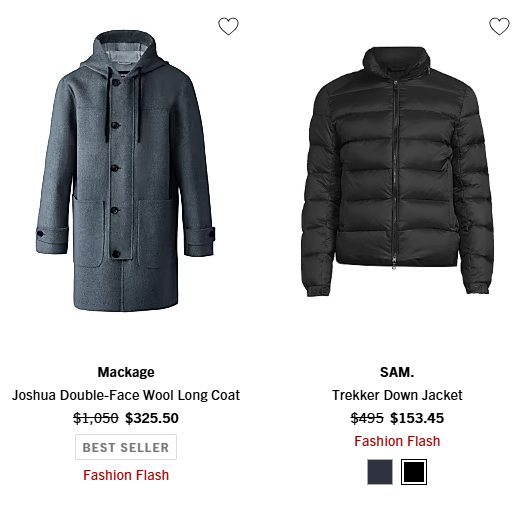The image size is (525, 525).
Task: Click the hood of the gray wool coat
Action: click(125, 50)
